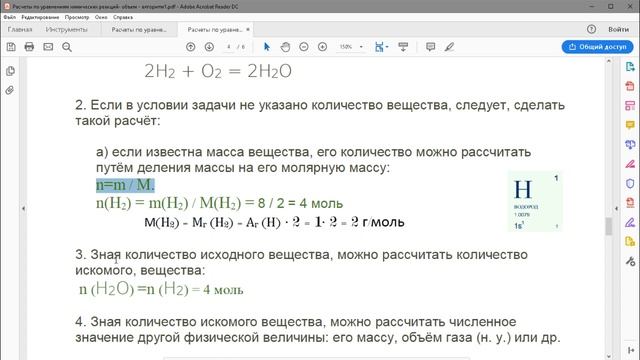The height and width of the screenshot is (360, 640).
Task: Click the highlighted formula n=m / M.
Action: tap(125, 185)
